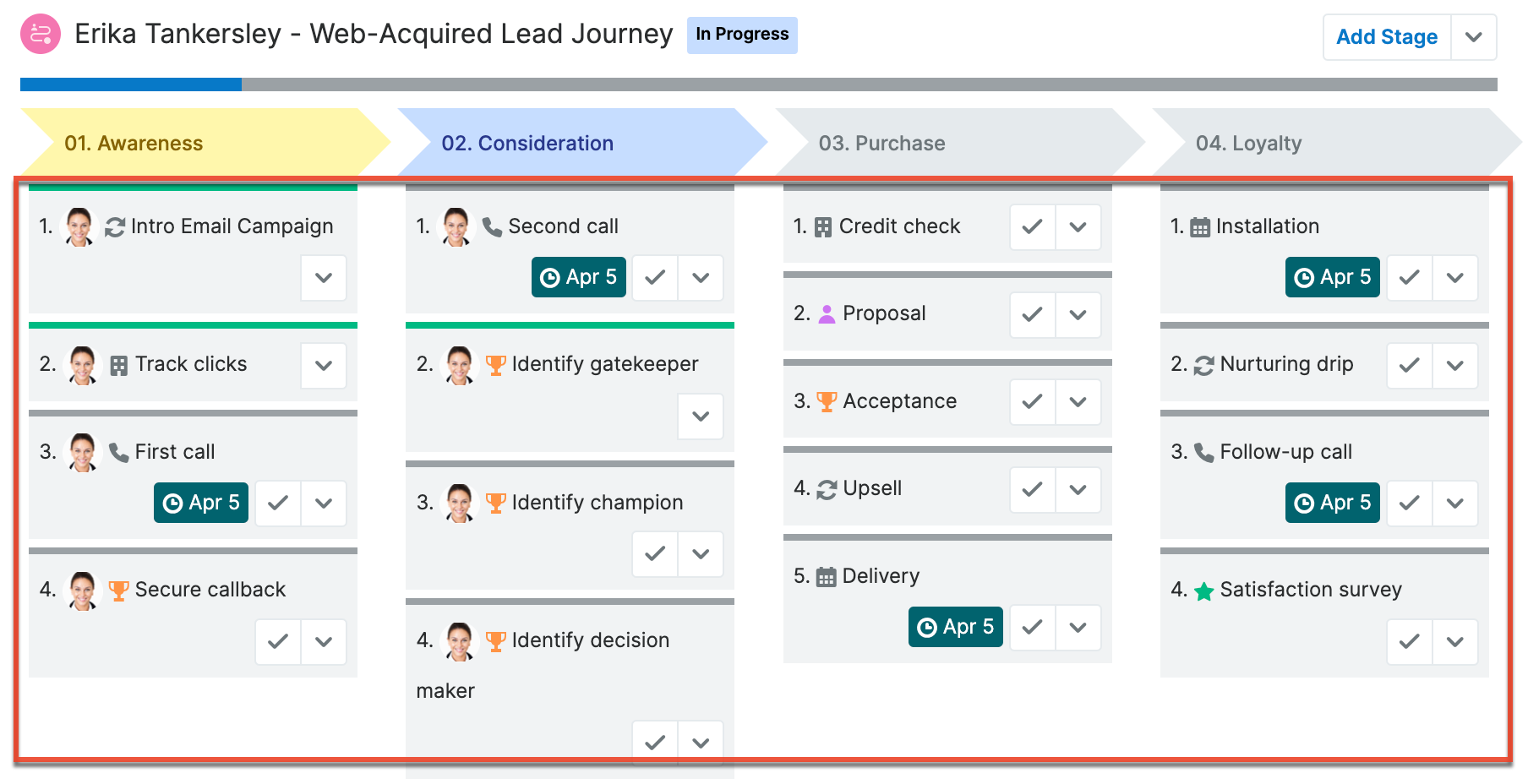Mark Secure callback step as complete
Screen dimensions: 1528x784
click(x=278, y=641)
